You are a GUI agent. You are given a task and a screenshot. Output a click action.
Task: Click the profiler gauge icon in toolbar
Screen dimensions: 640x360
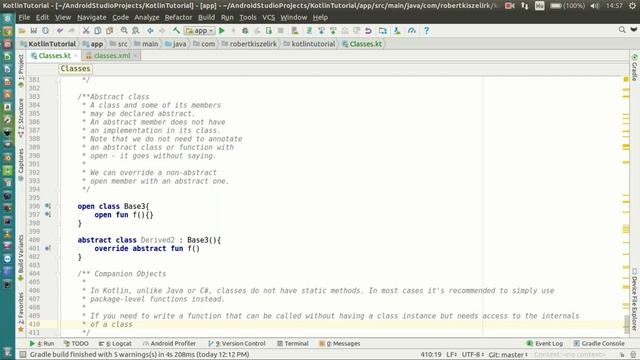click(x=411, y=31)
